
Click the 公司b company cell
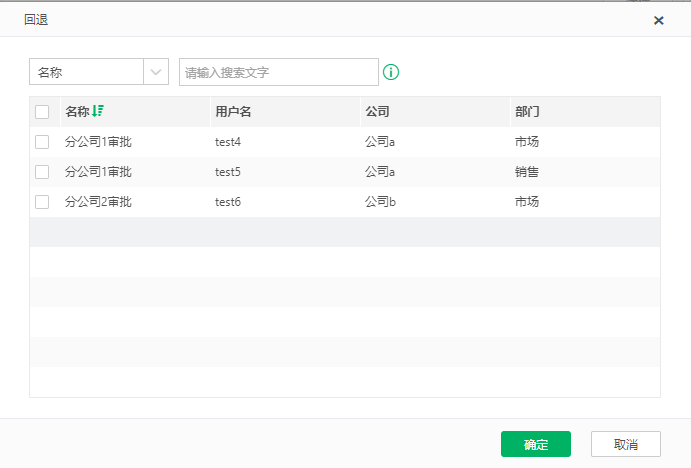(x=380, y=202)
